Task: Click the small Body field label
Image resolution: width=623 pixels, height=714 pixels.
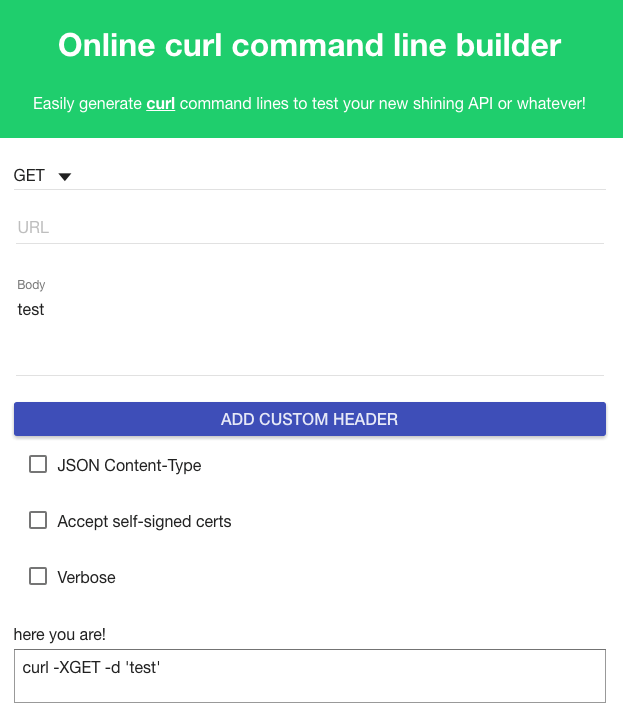Action: [x=31, y=285]
